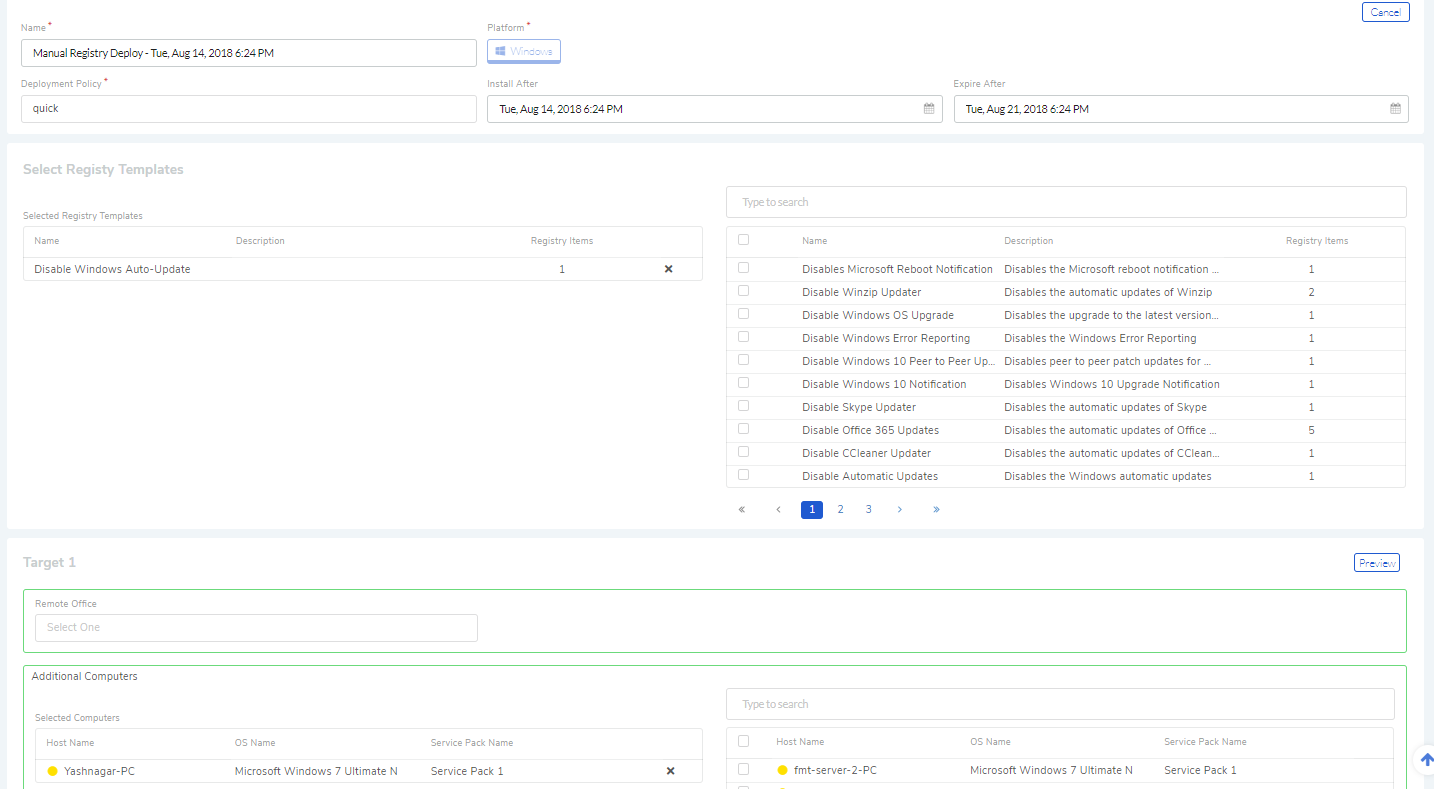Click the scroll-to-top arrow icon
Image resolution: width=1434 pixels, height=789 pixels.
click(1426, 760)
